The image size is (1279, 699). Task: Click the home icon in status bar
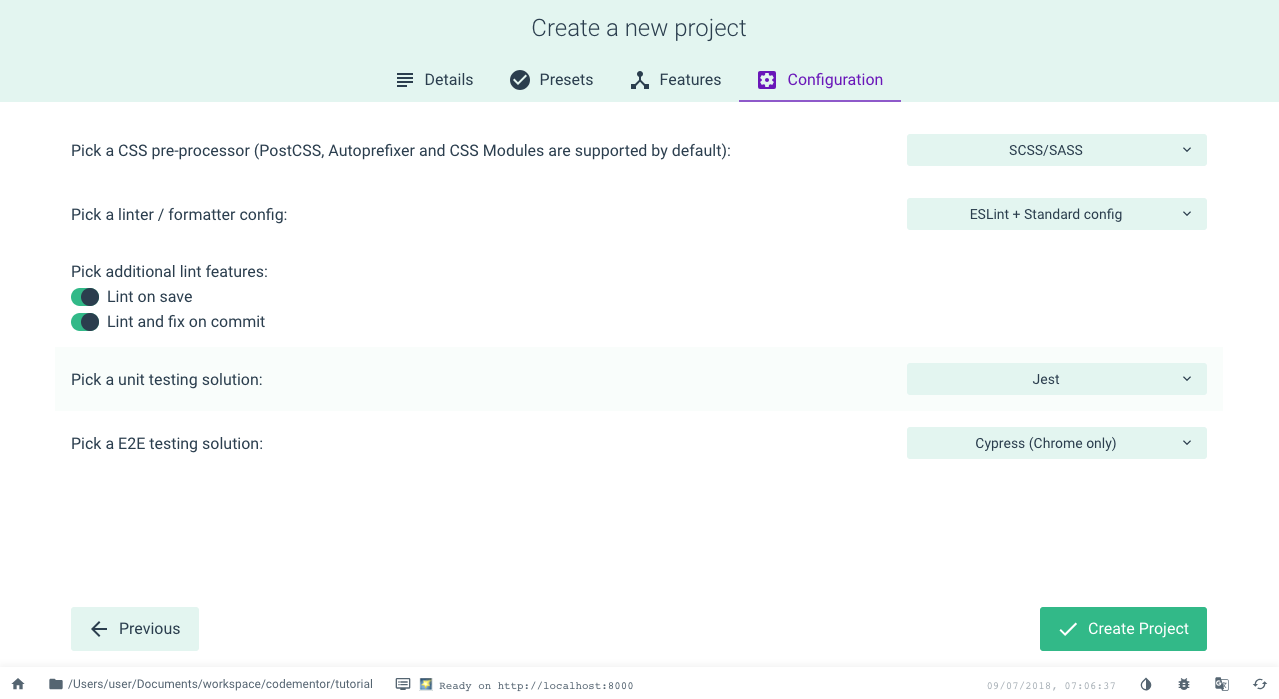point(18,684)
